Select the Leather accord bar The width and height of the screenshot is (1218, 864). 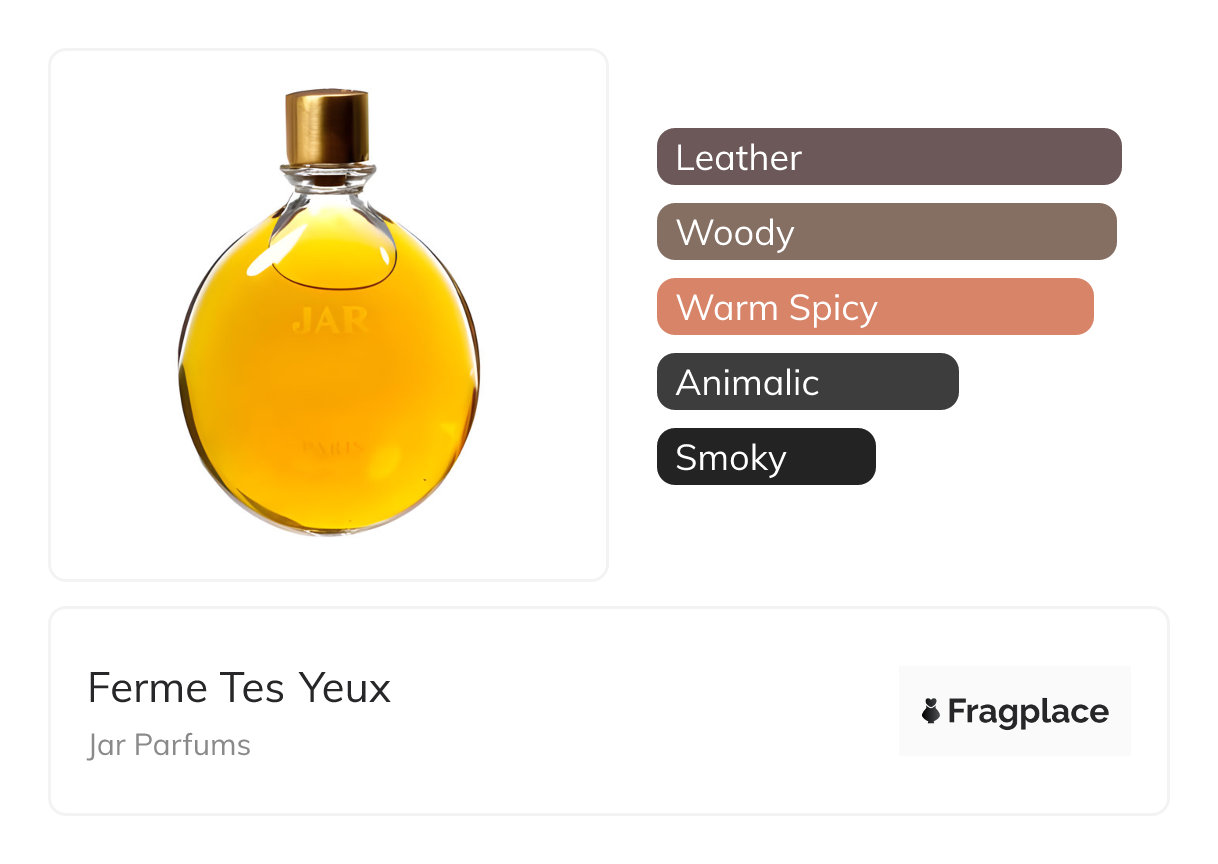889,157
